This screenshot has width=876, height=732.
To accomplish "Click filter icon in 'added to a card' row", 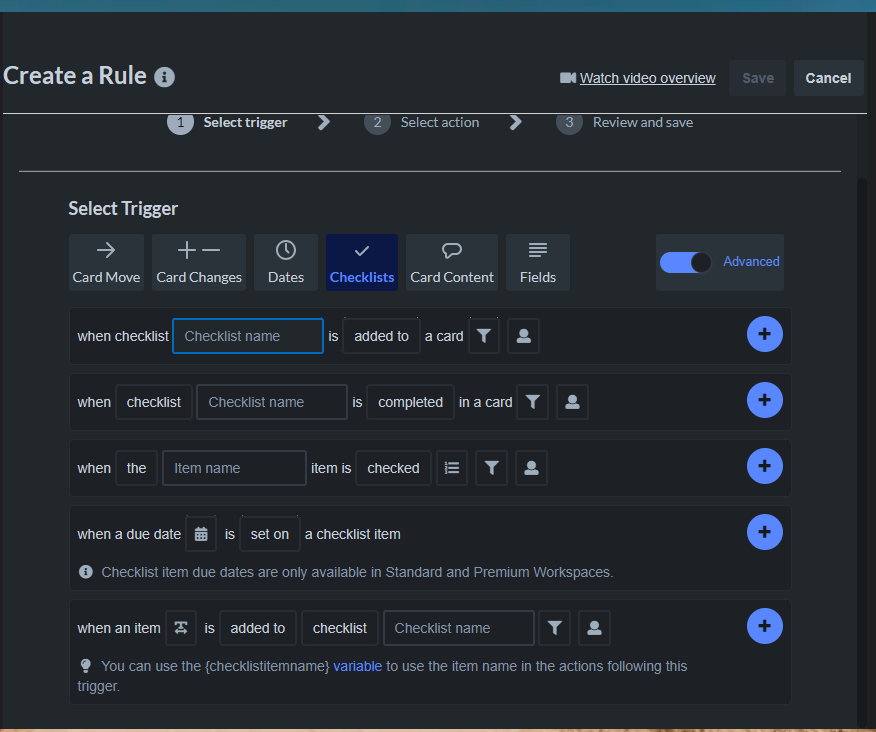I will tap(484, 336).
